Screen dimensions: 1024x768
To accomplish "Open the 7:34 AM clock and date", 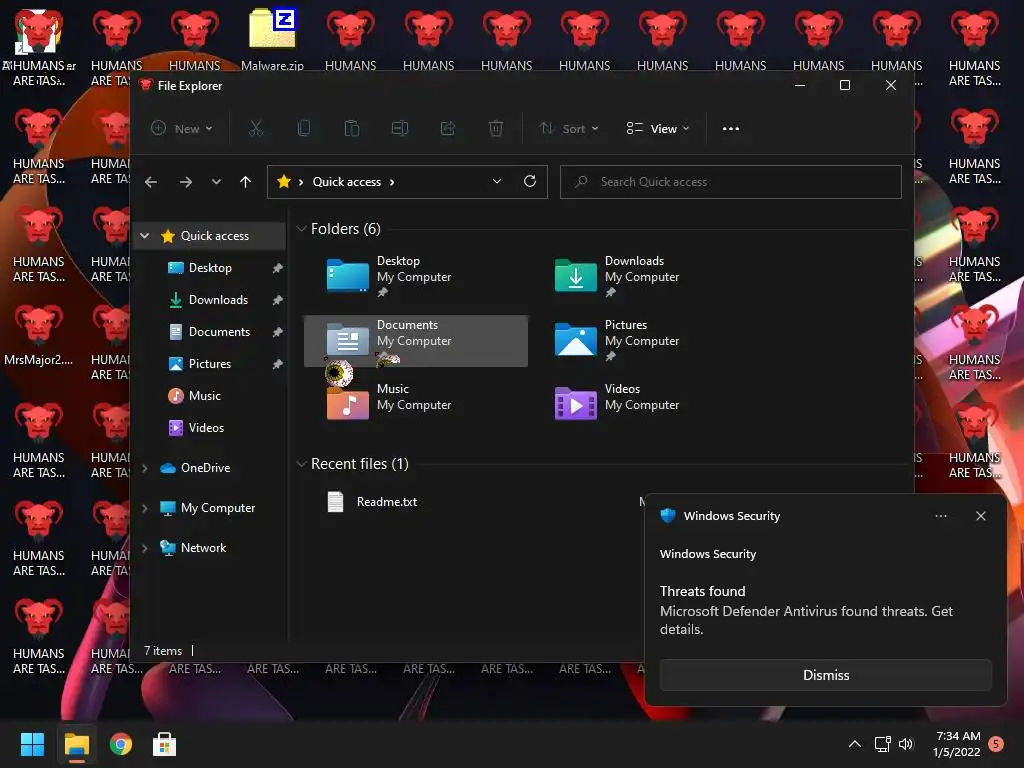I will [957, 744].
